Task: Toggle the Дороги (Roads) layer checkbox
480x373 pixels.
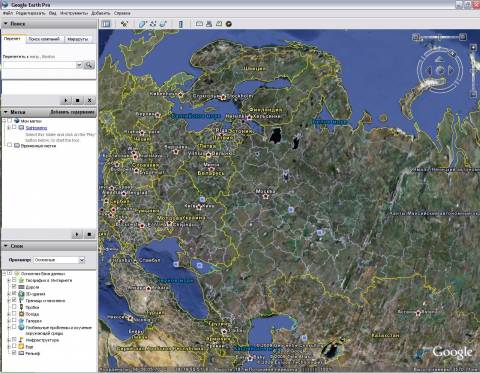Action: point(14,287)
